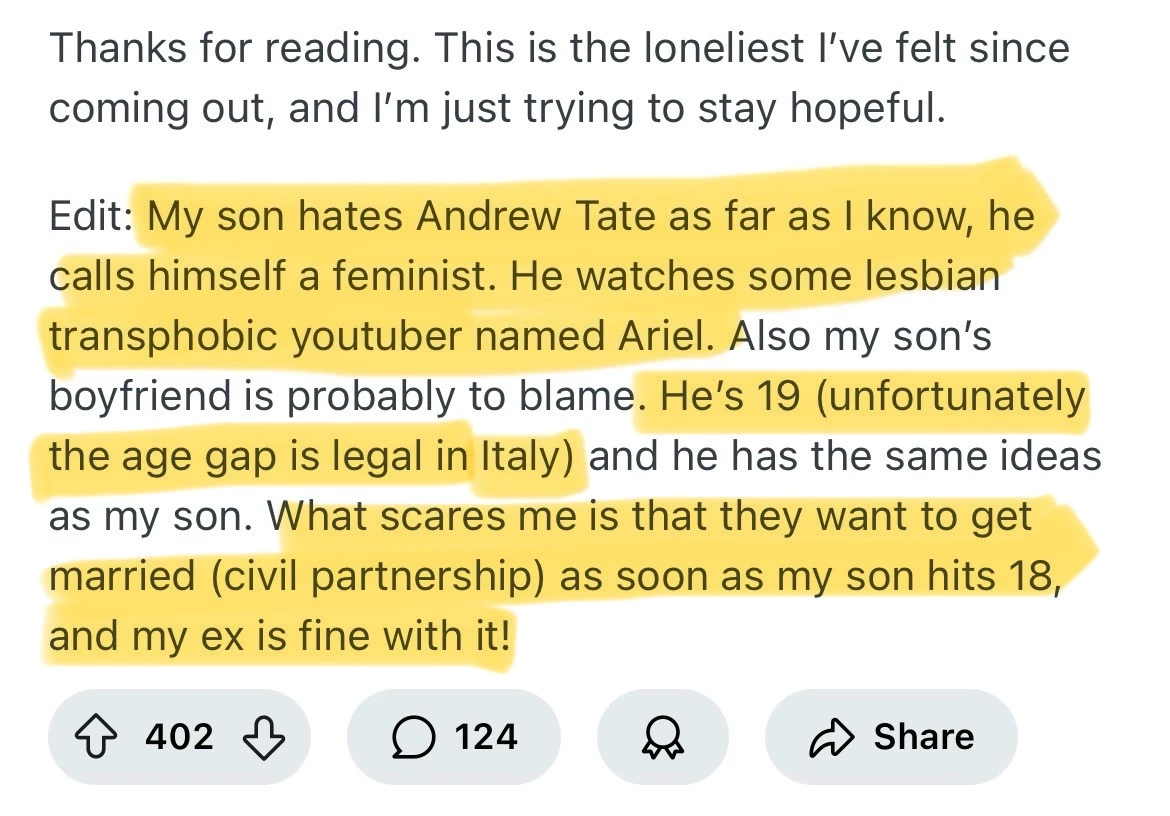Click the word "Edit:" in the post
Viewport: 1170px width, 816px height.
[90, 217]
